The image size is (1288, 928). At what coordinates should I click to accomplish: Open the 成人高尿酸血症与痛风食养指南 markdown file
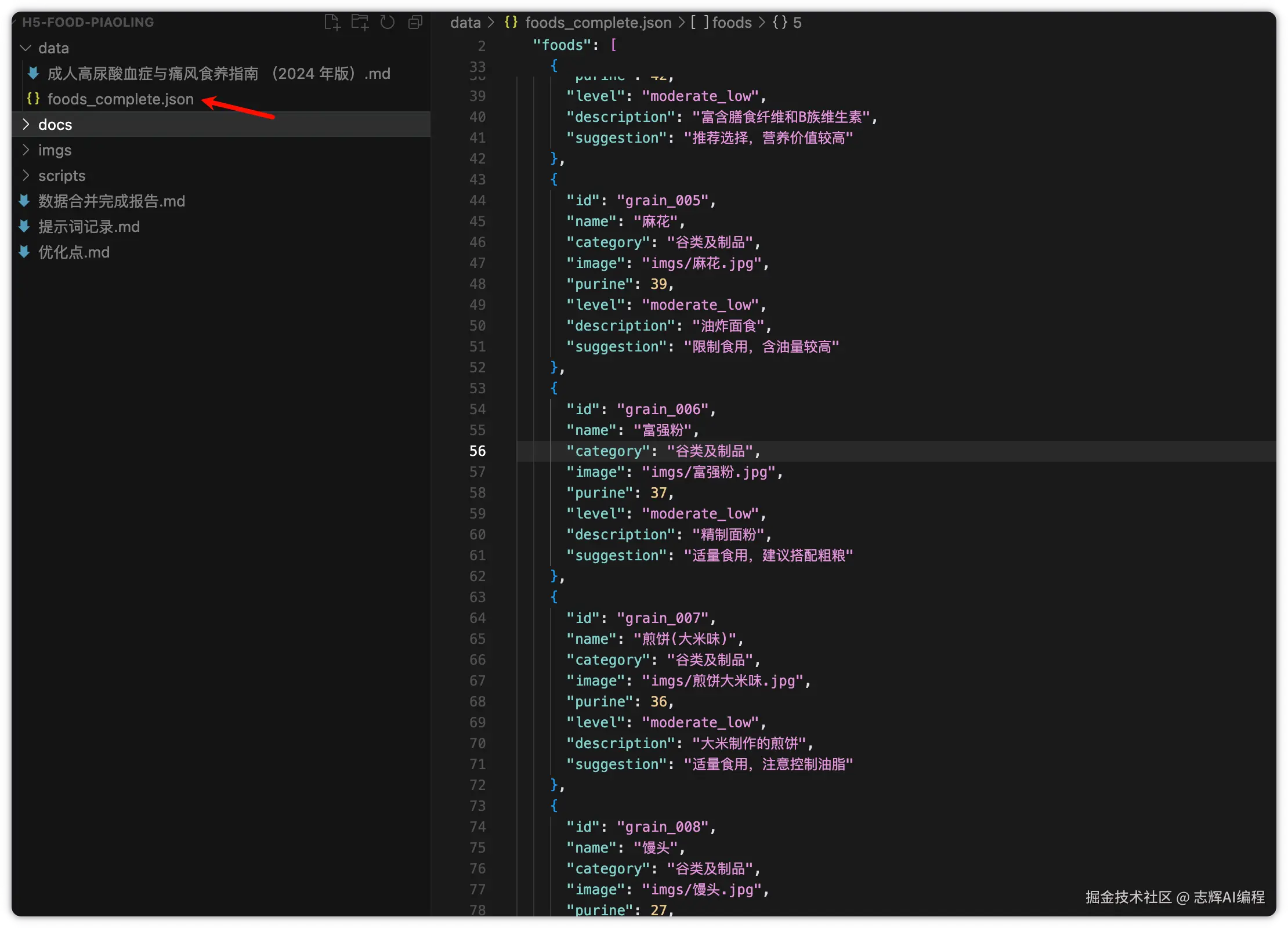point(218,74)
